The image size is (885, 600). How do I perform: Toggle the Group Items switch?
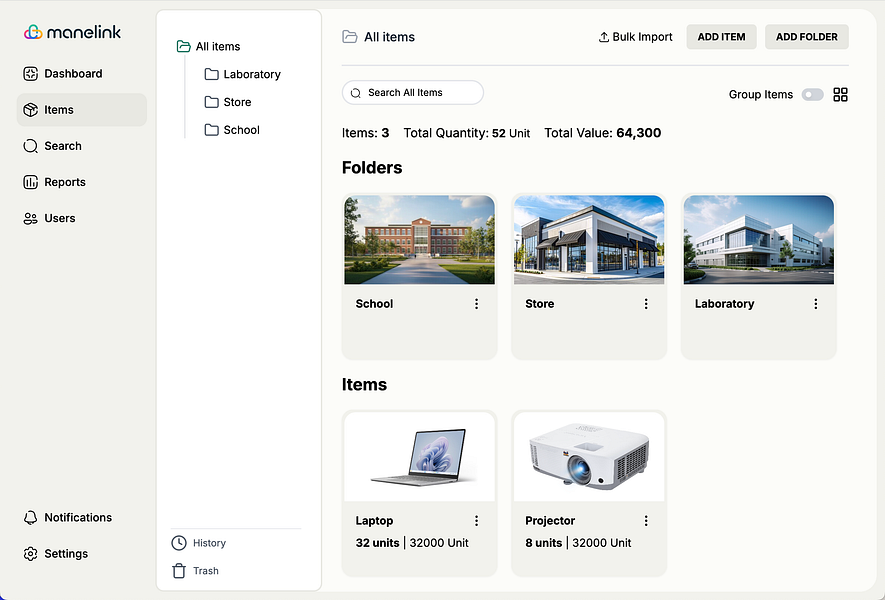click(813, 95)
